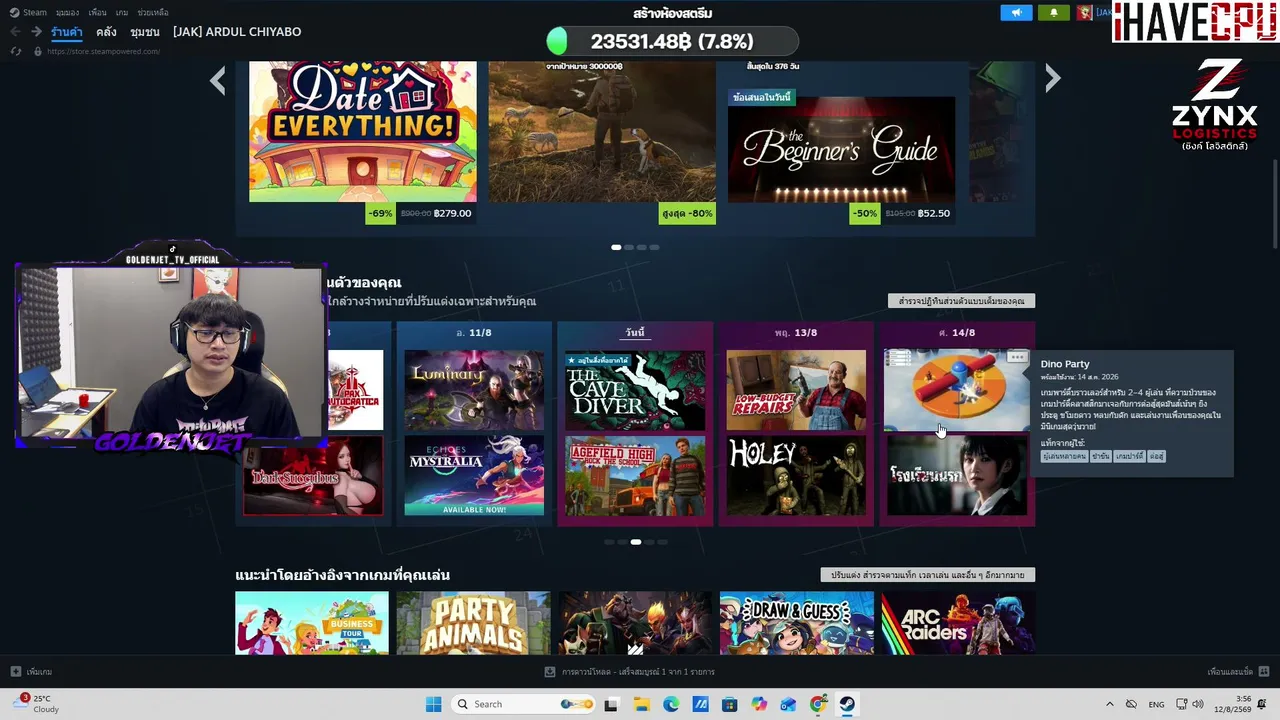Viewport: 1280px width, 720px height.
Task: Click the add game plus icon
Action: tap(15, 672)
